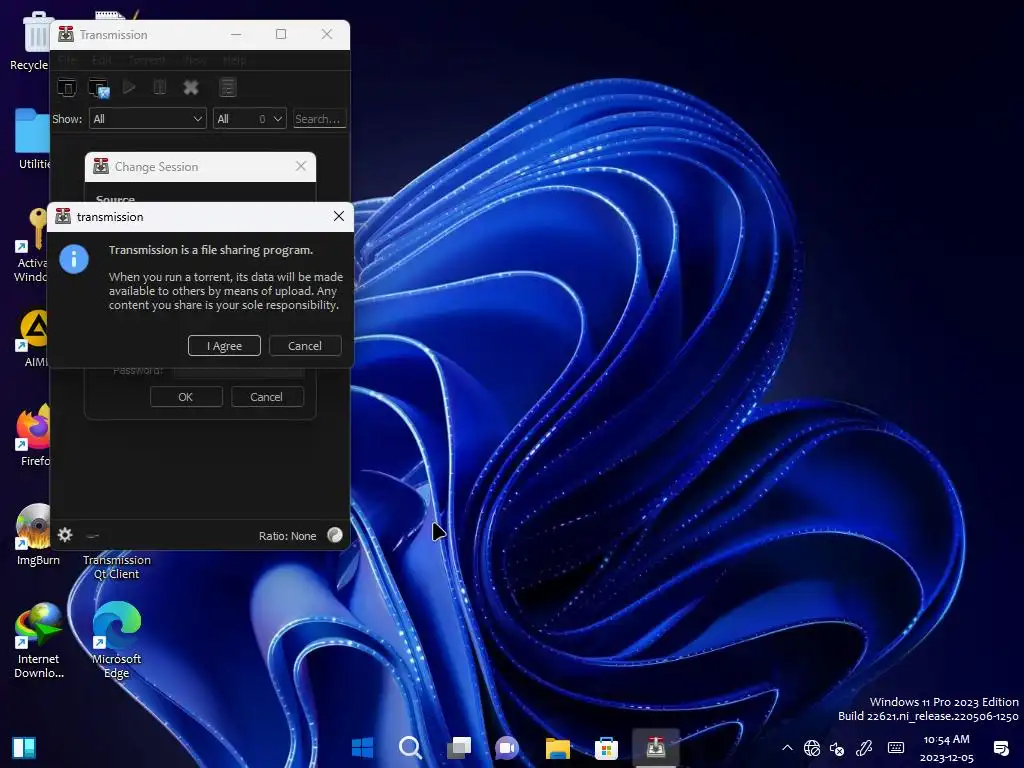Click the Open URL toolbar icon
Image resolution: width=1024 pixels, height=768 pixels.
[x=99, y=87]
